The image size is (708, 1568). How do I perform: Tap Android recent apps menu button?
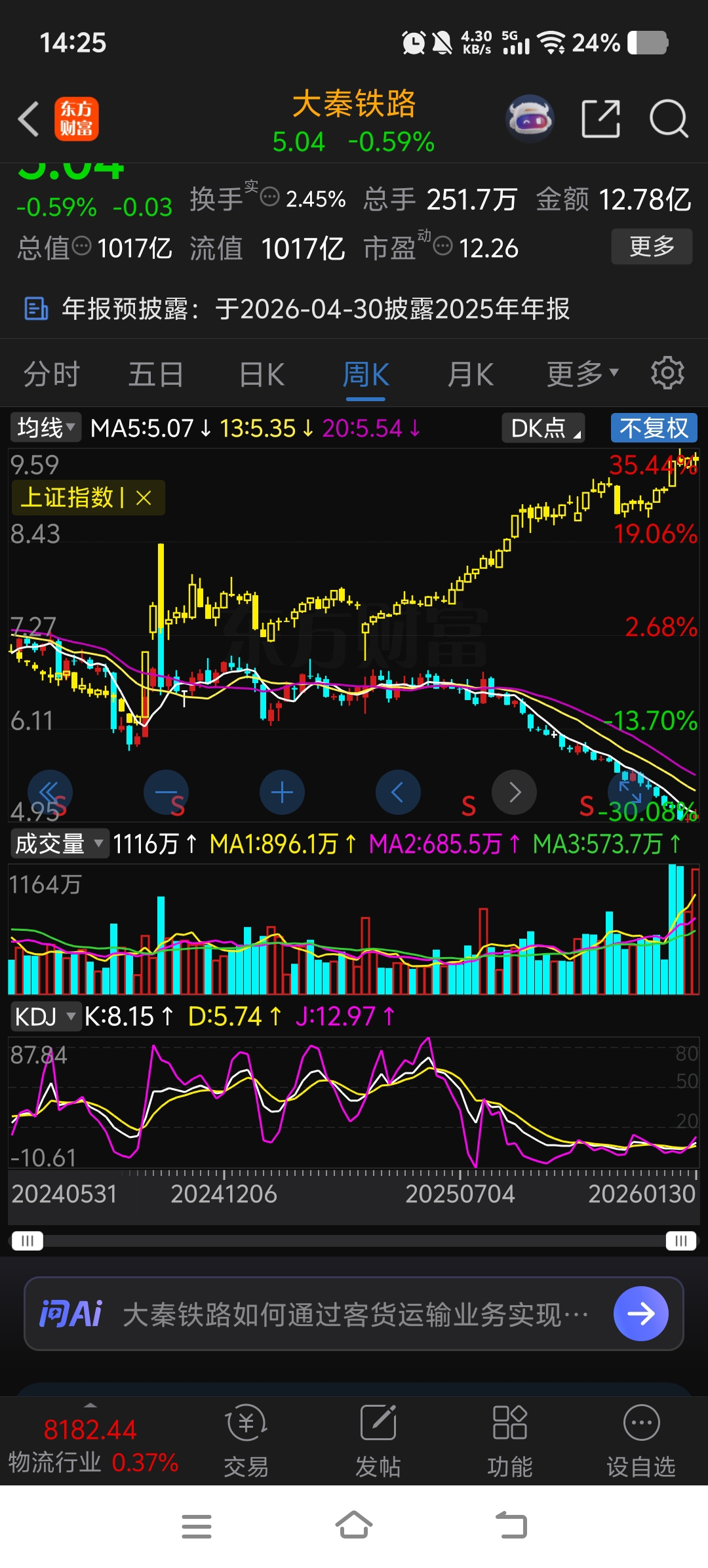pyautogui.click(x=197, y=1526)
